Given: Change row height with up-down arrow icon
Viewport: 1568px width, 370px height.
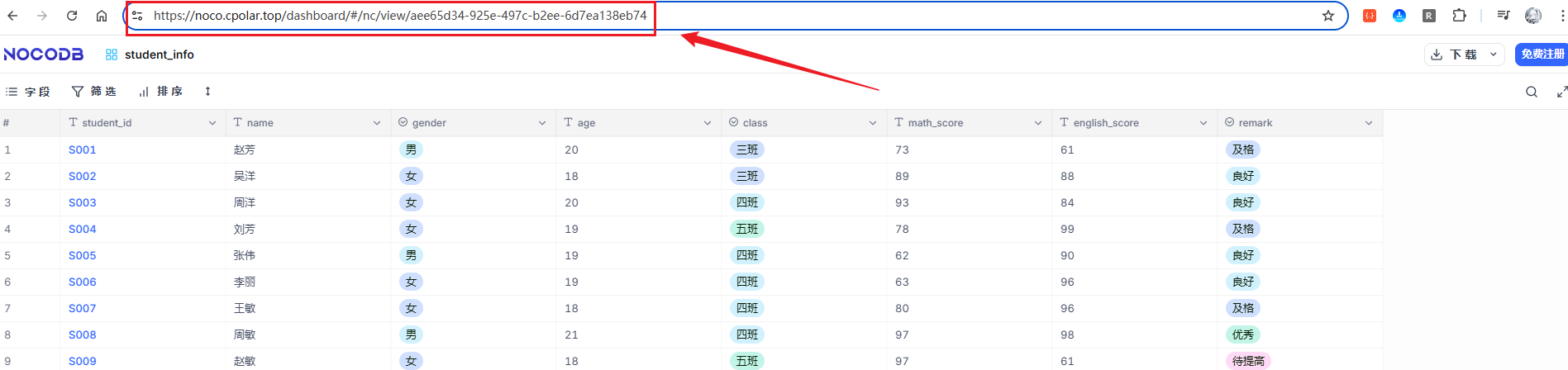Looking at the screenshot, I should (207, 92).
